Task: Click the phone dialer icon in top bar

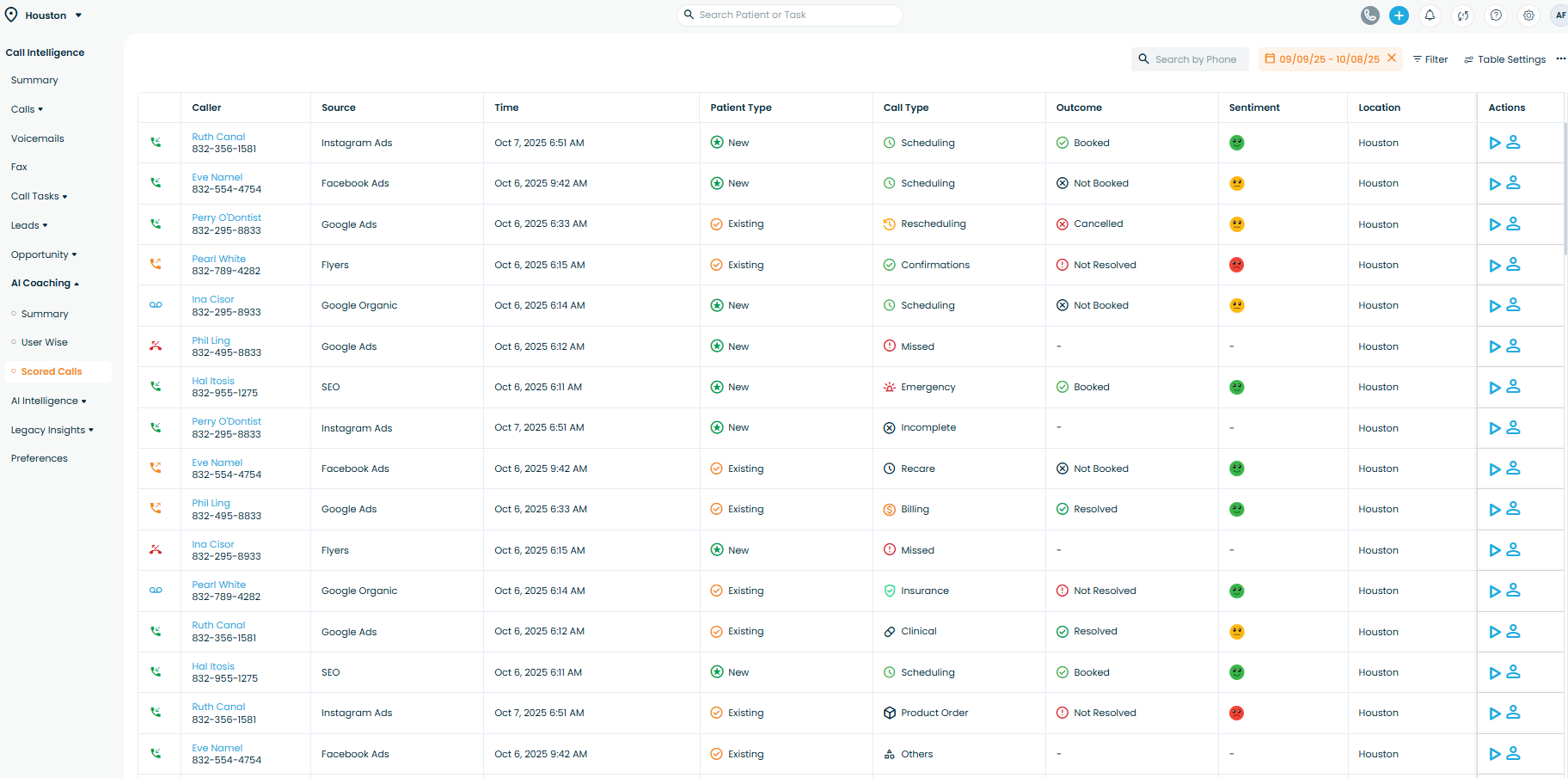Action: pyautogui.click(x=1370, y=15)
